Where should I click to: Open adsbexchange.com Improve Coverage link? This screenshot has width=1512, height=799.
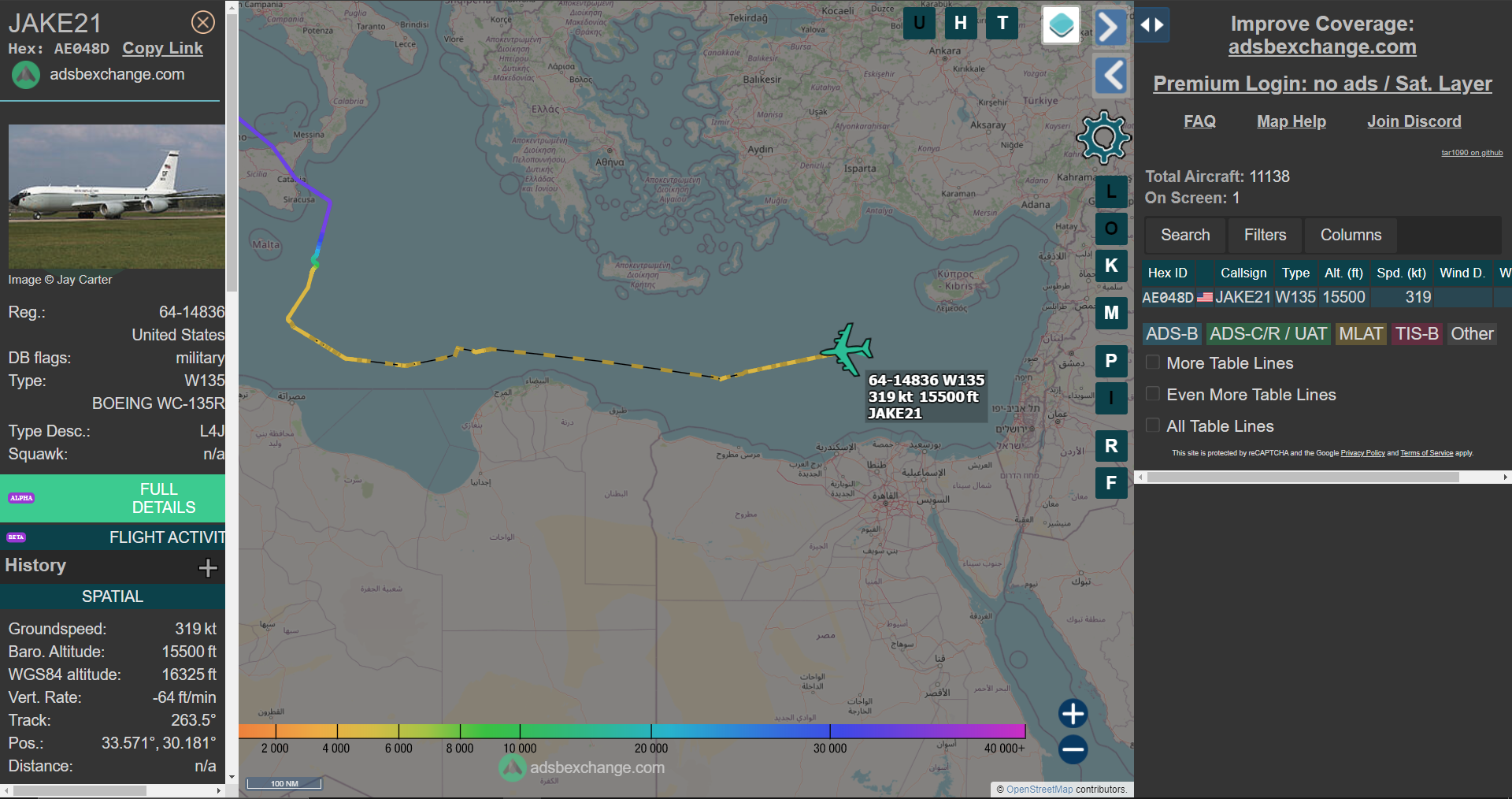coord(1322,47)
